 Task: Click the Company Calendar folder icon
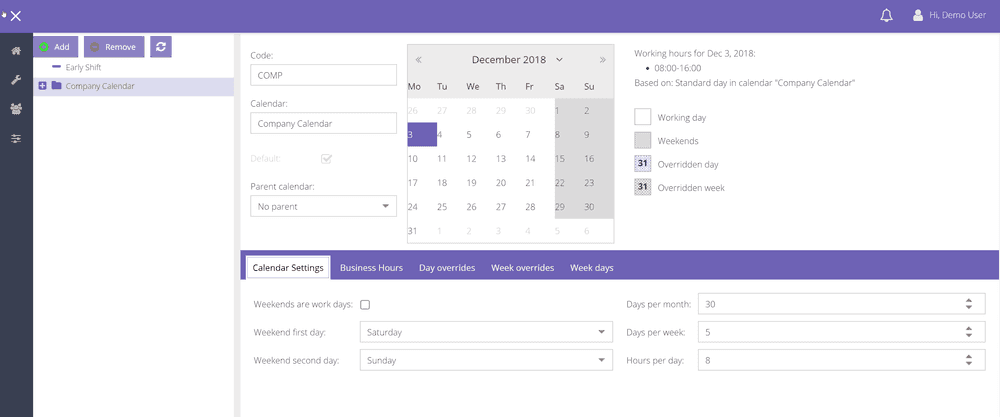pyautogui.click(x=56, y=85)
